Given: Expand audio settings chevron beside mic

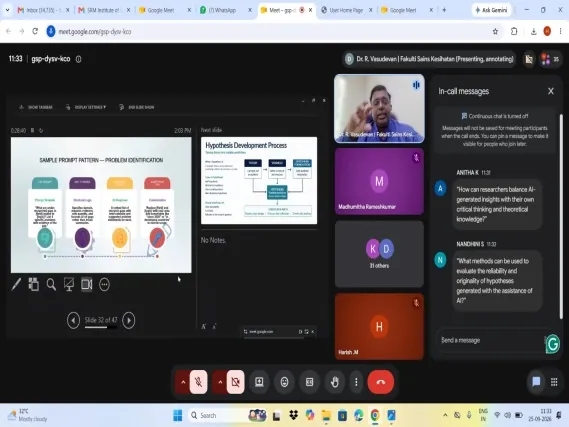Looking at the screenshot, I should (183, 382).
